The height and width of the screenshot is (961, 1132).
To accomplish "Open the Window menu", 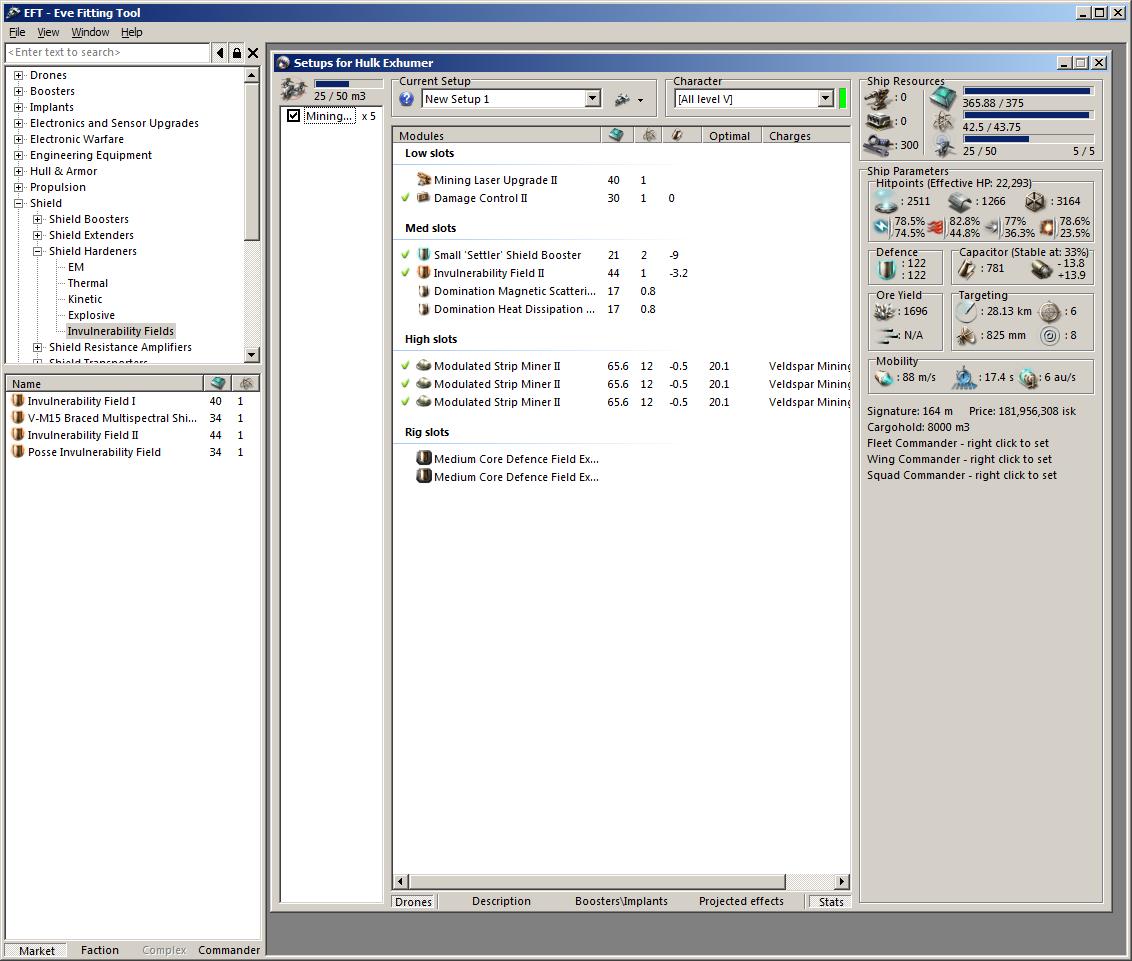I will point(90,32).
